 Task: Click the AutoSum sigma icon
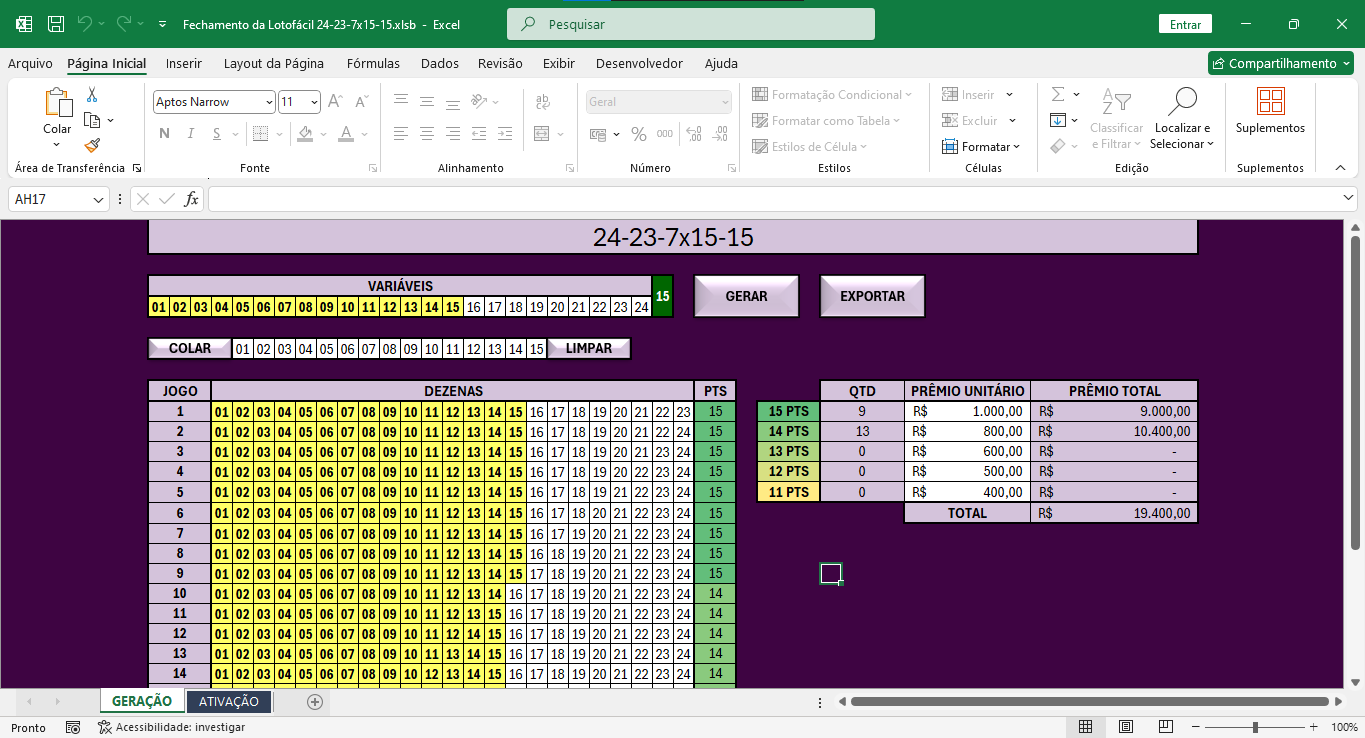click(x=1058, y=95)
